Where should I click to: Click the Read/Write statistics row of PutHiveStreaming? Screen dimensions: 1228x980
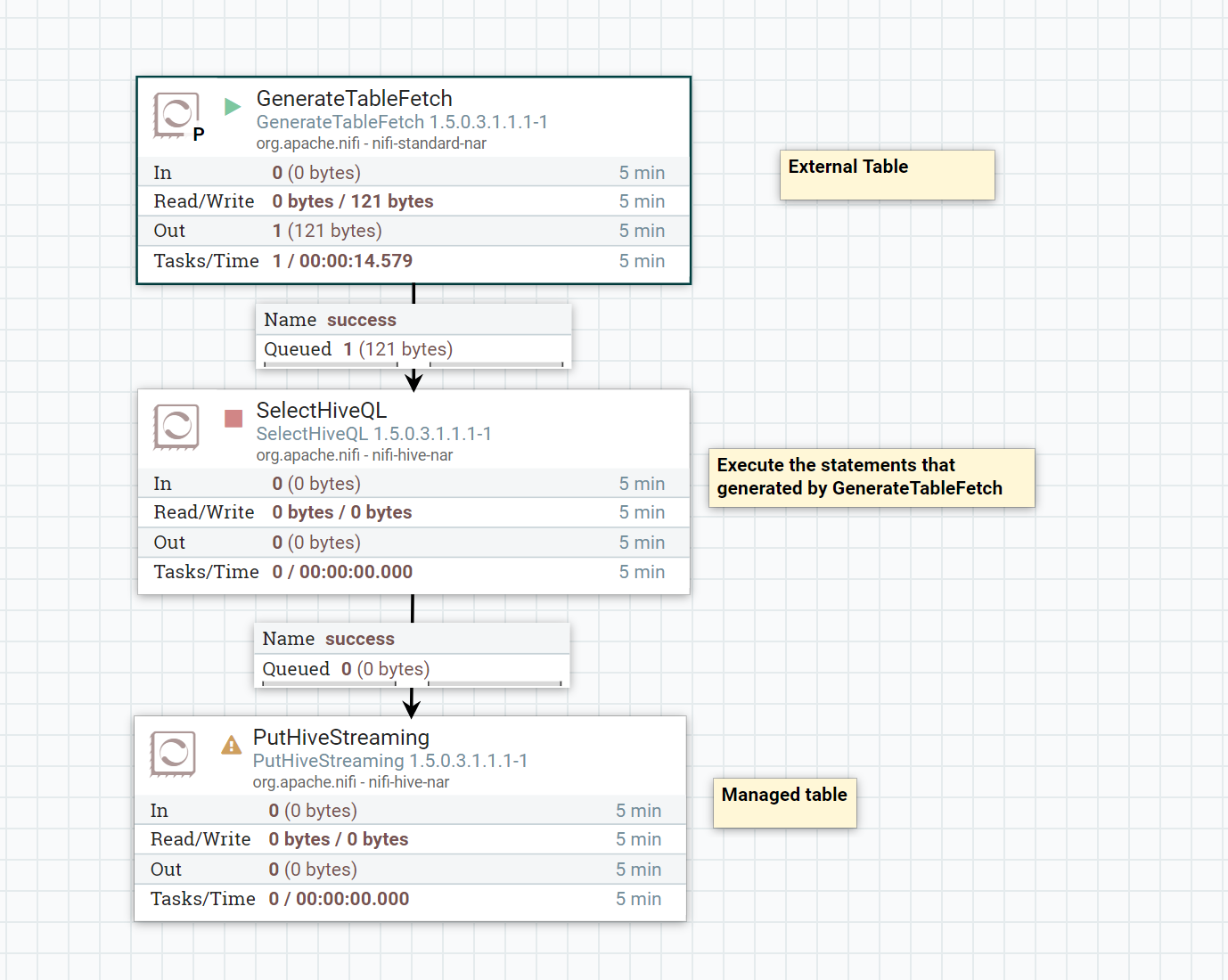point(339,838)
